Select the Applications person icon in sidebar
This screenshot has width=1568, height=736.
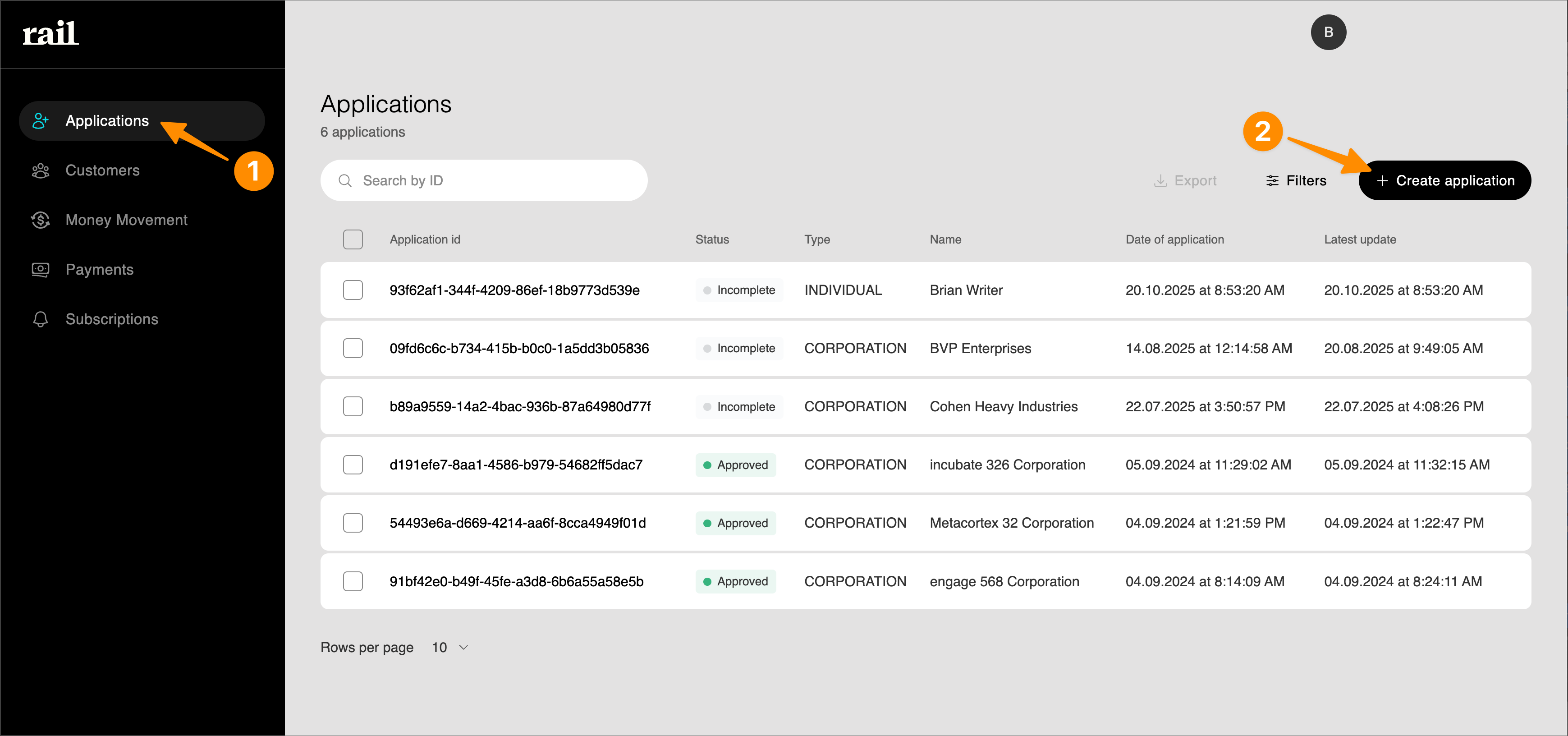click(40, 120)
